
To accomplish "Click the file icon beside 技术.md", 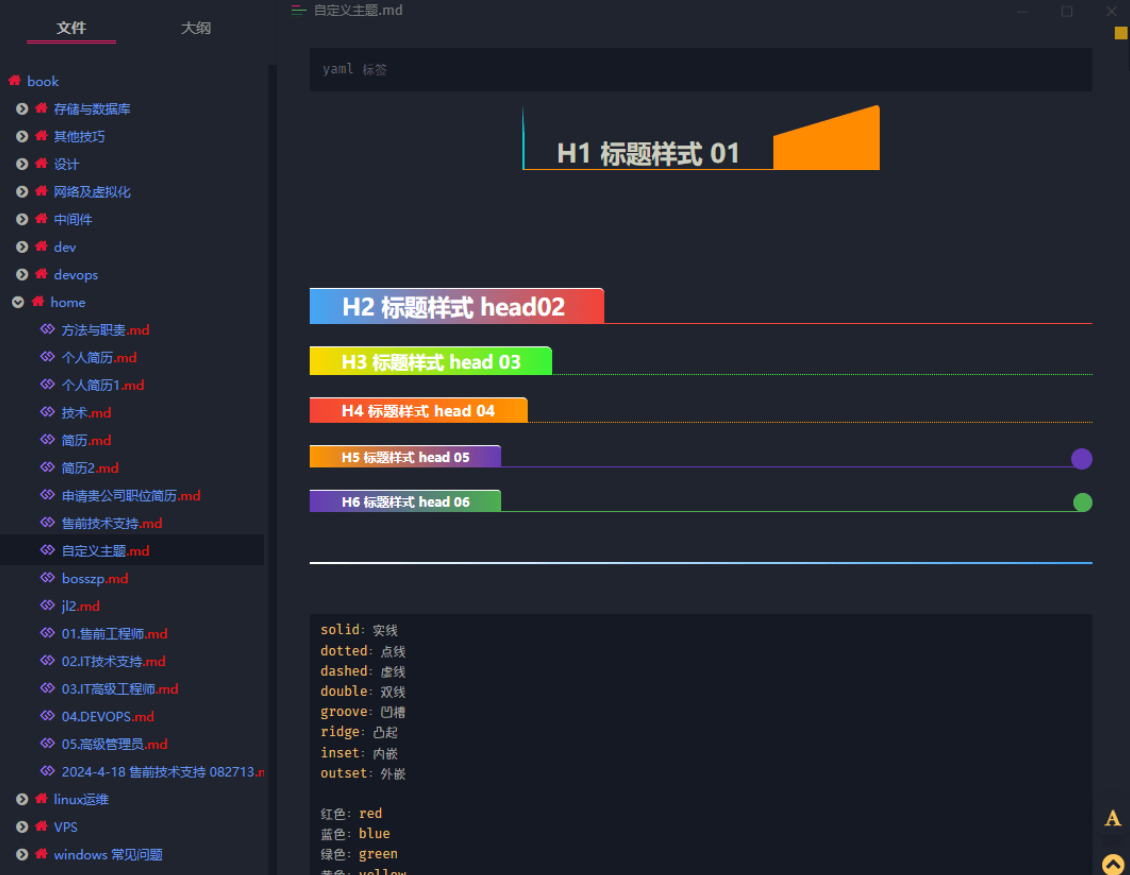I will 48,412.
